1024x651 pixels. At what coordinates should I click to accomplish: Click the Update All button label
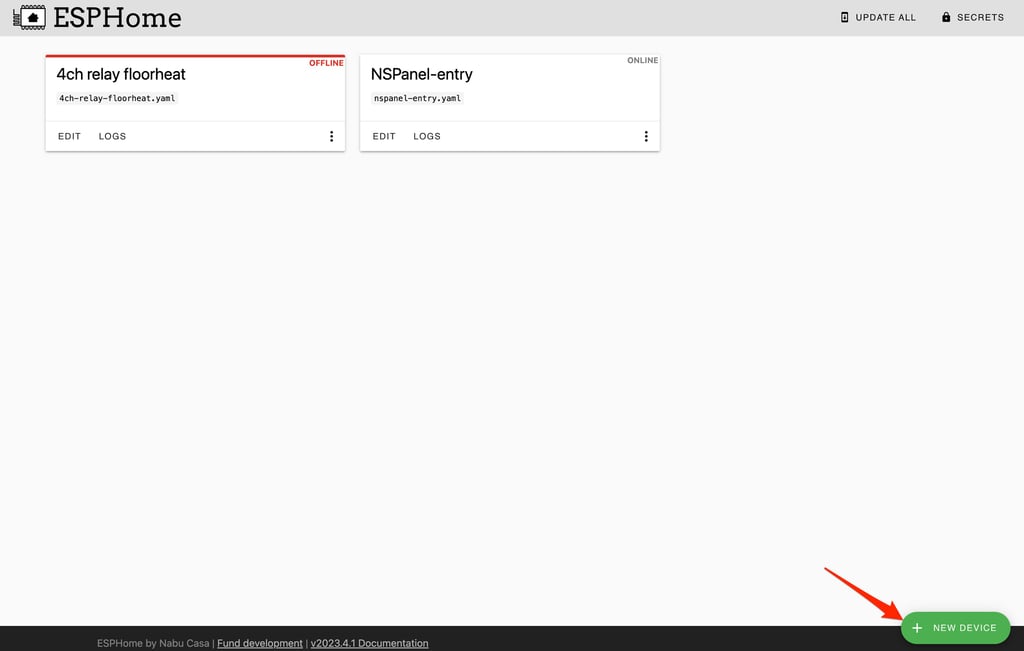[886, 18]
